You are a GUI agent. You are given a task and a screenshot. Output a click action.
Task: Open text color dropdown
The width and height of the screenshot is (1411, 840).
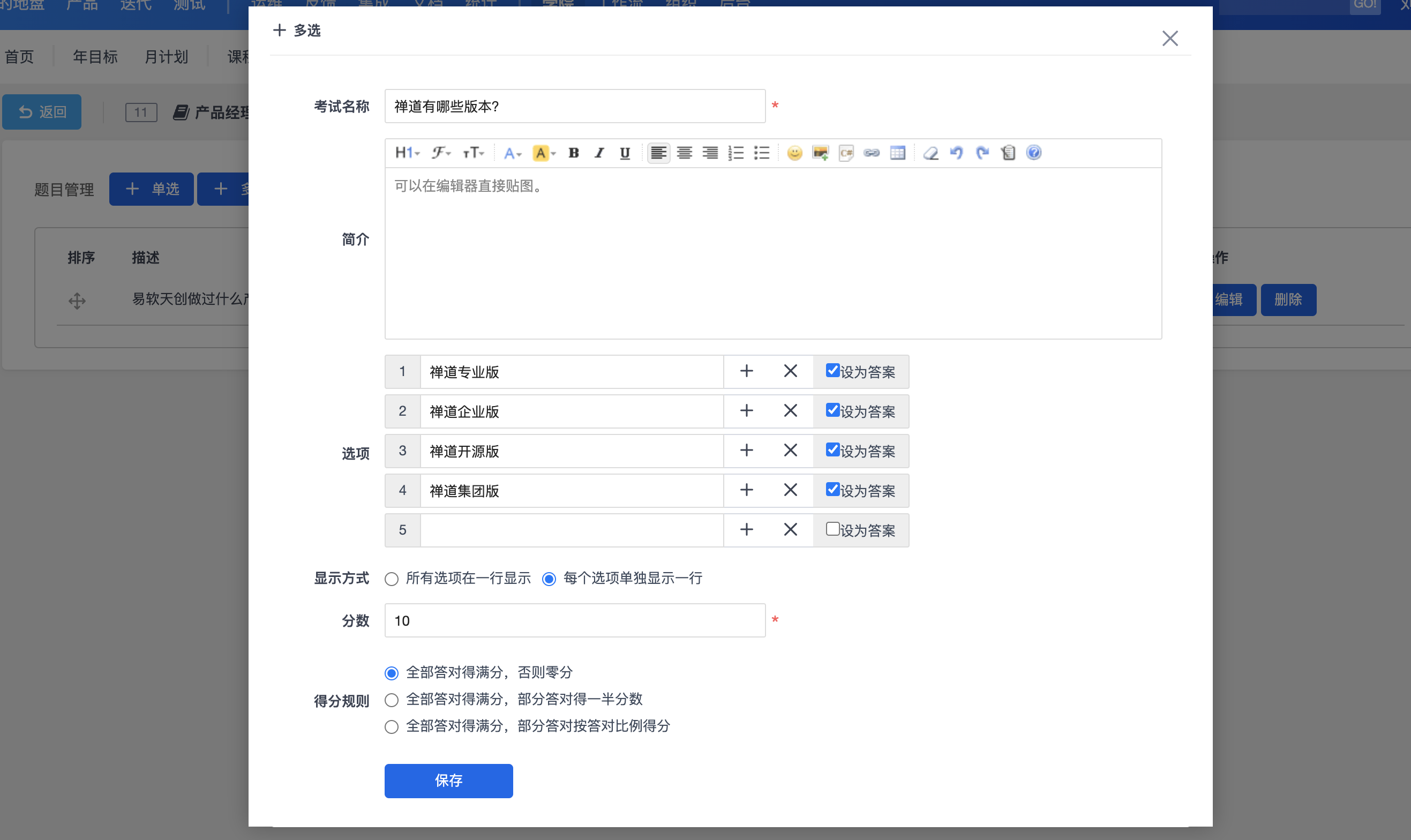pos(512,153)
